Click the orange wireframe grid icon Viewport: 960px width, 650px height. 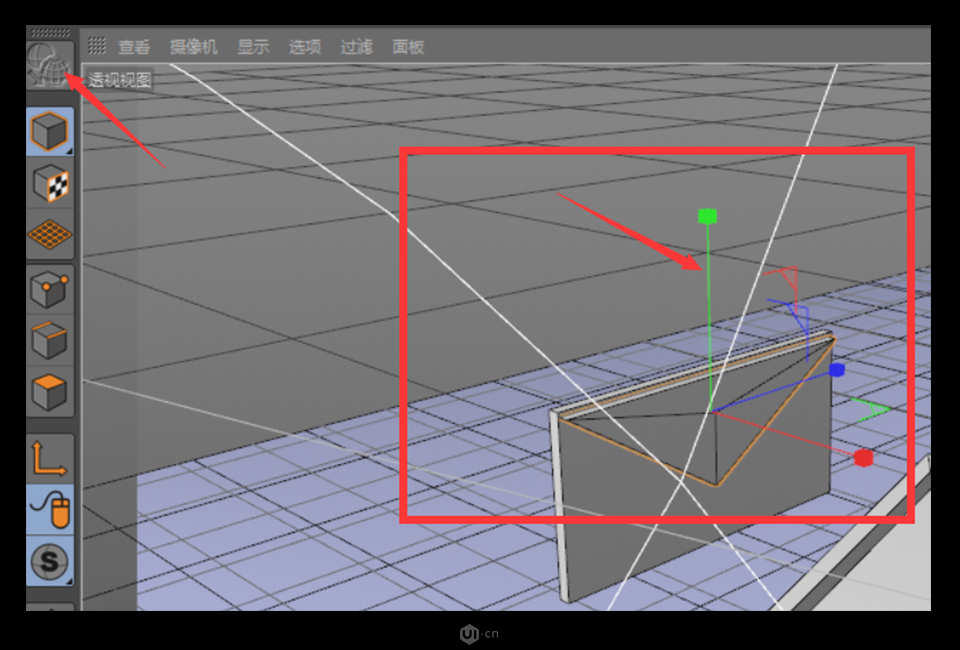click(49, 233)
